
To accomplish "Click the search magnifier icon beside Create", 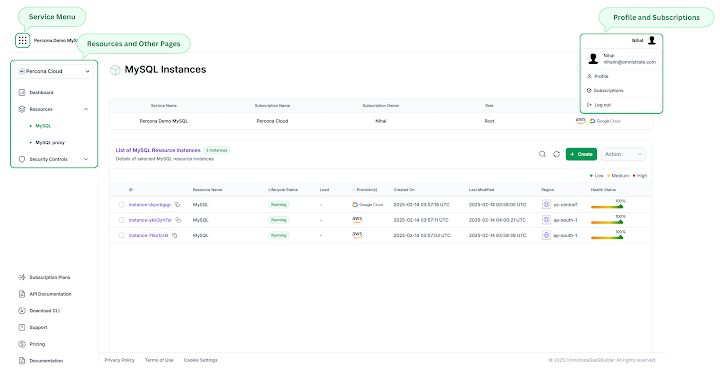I will point(542,154).
